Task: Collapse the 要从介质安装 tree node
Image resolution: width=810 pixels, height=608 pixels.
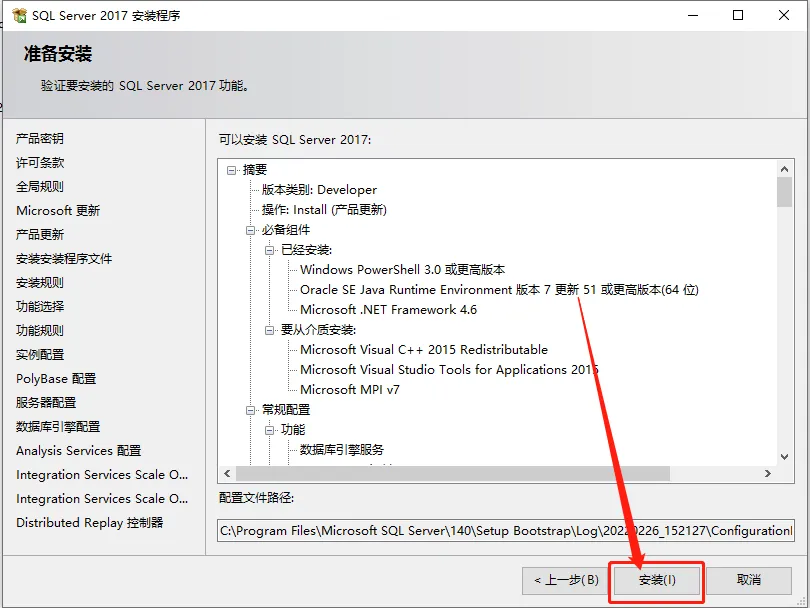Action: pyautogui.click(x=269, y=331)
